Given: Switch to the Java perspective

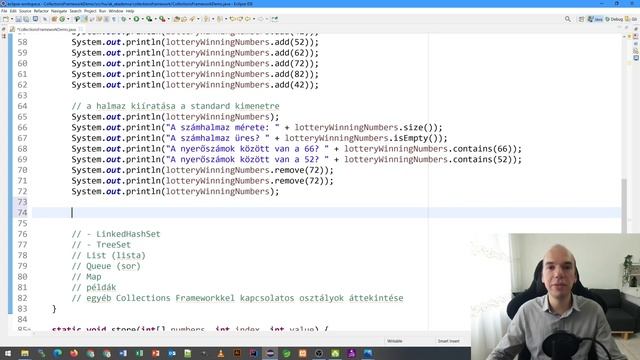Looking at the screenshot, I should (x=596, y=19).
